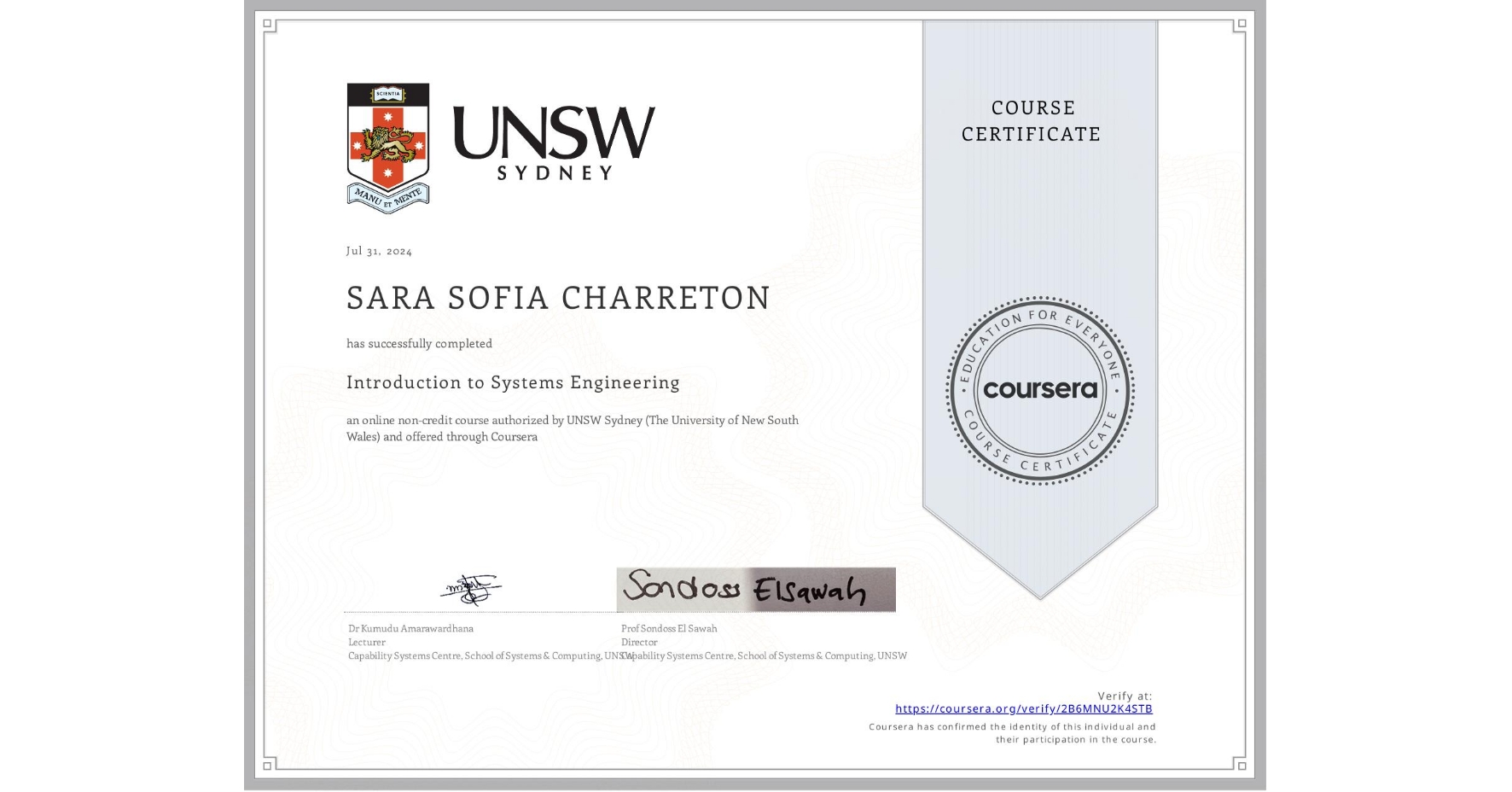Click the certificate date Jul 31, 2024
1512x792 pixels.
coord(378,251)
